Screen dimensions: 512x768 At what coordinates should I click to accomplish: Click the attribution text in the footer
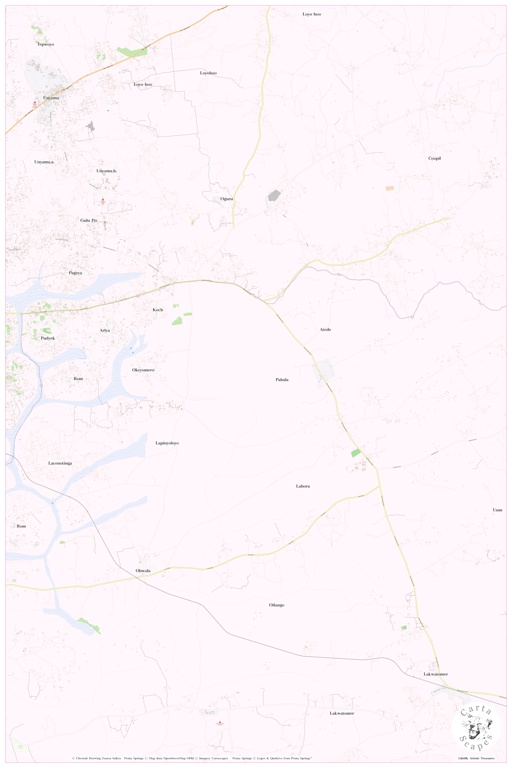pyautogui.click(x=192, y=758)
